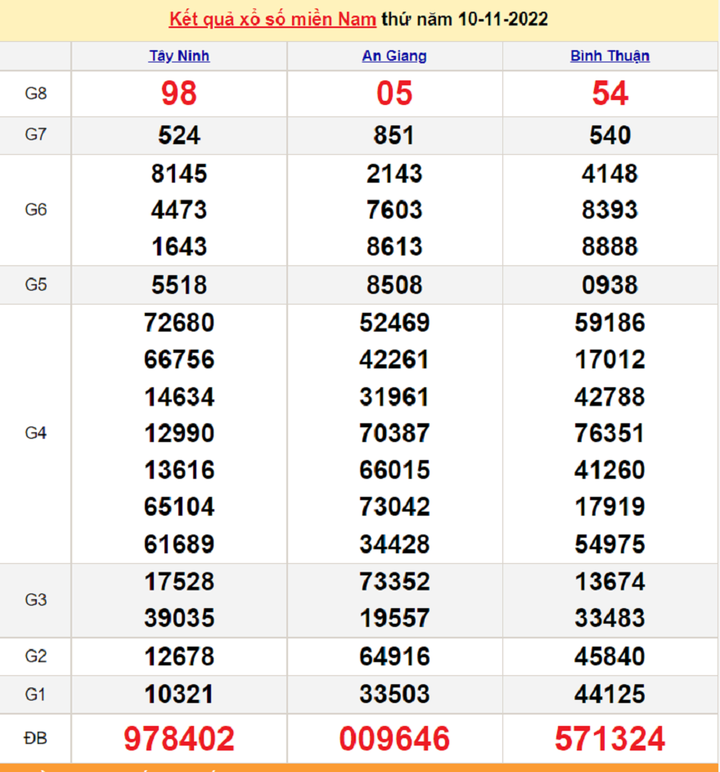The height and width of the screenshot is (772, 720).
Task: Select An Giang special prize number 009646
Action: click(x=394, y=739)
